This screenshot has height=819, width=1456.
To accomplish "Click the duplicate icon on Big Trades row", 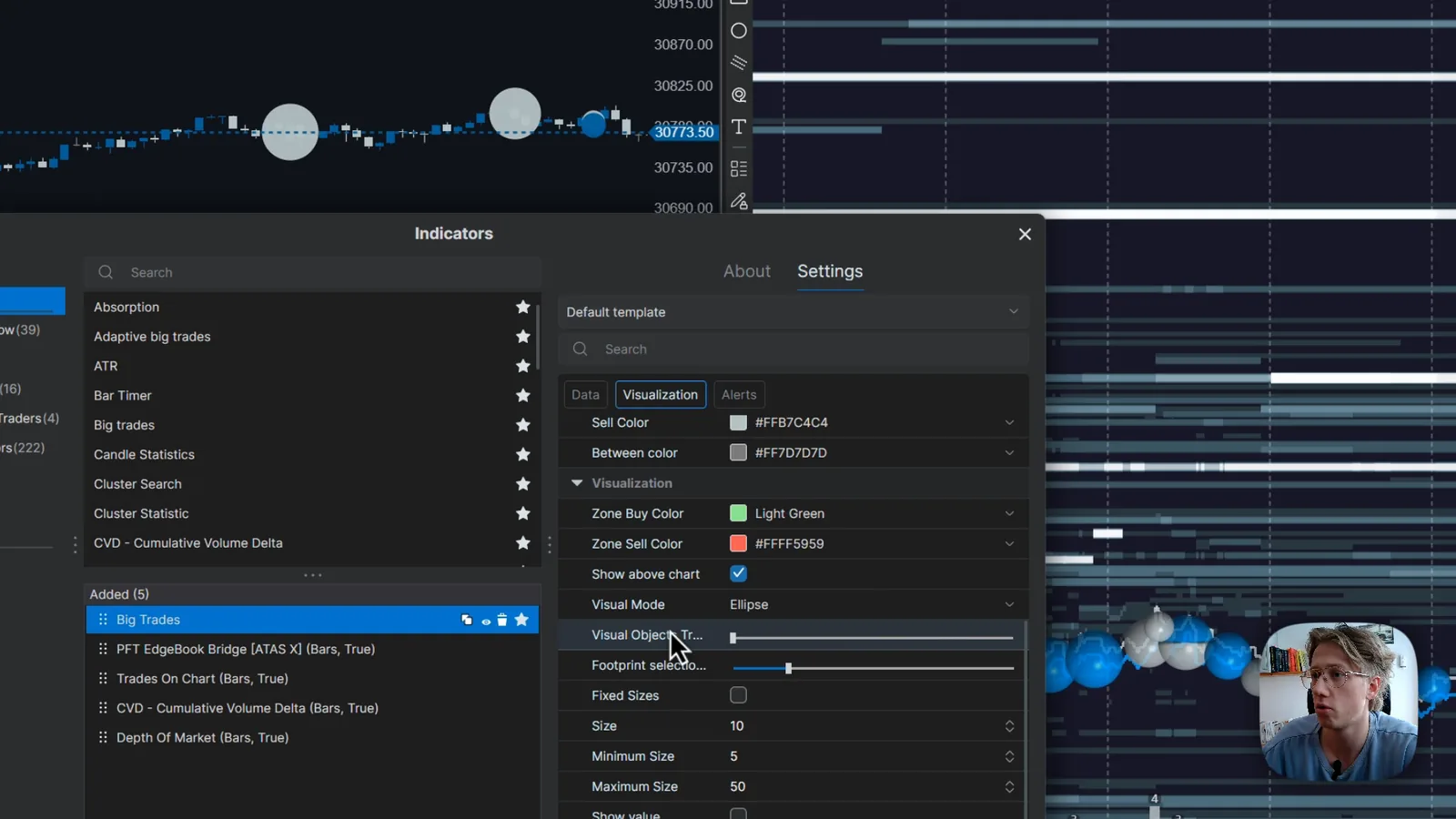I will (467, 620).
